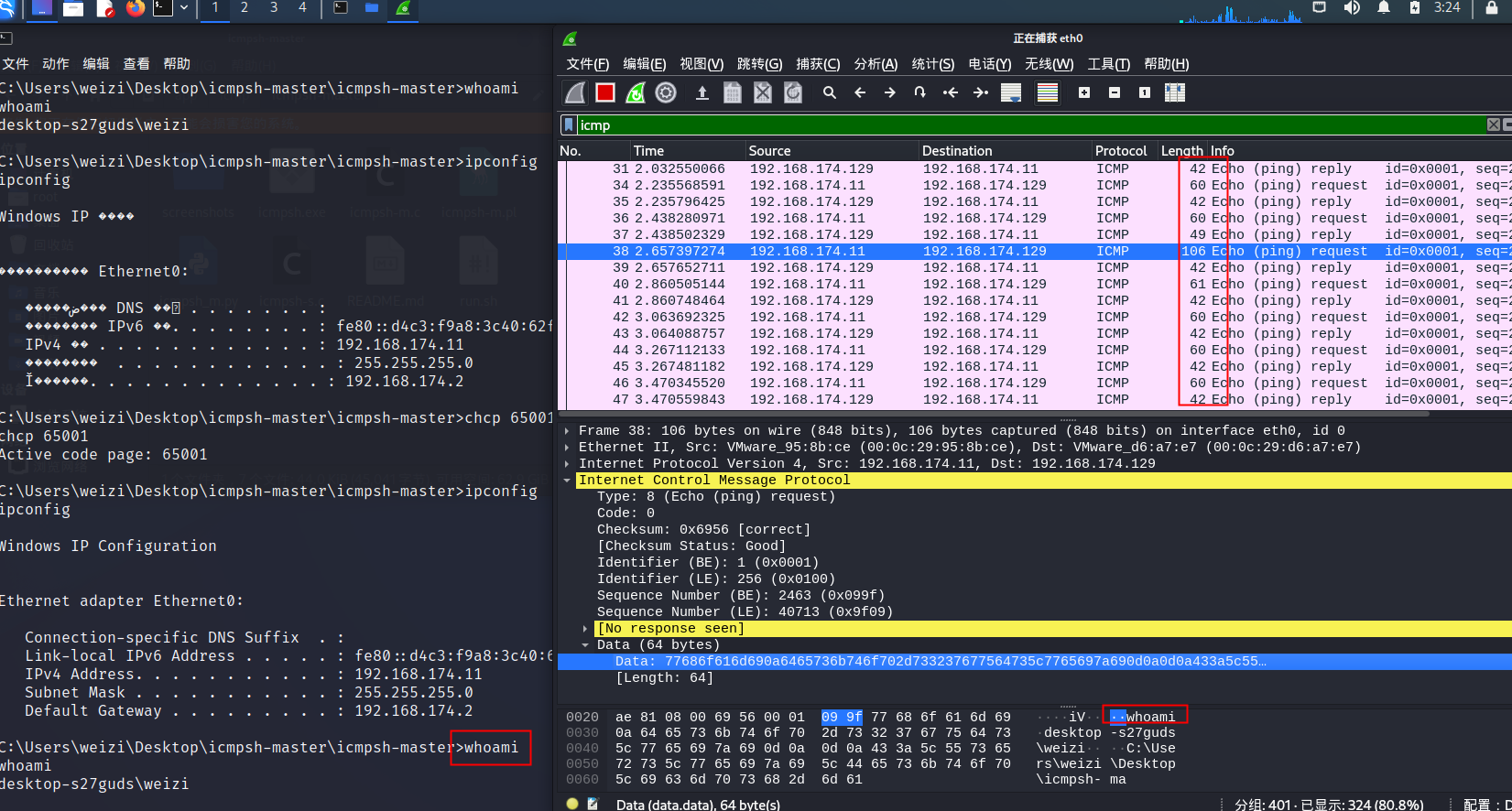Open Wireshark 工具(T) menu

click(1109, 64)
